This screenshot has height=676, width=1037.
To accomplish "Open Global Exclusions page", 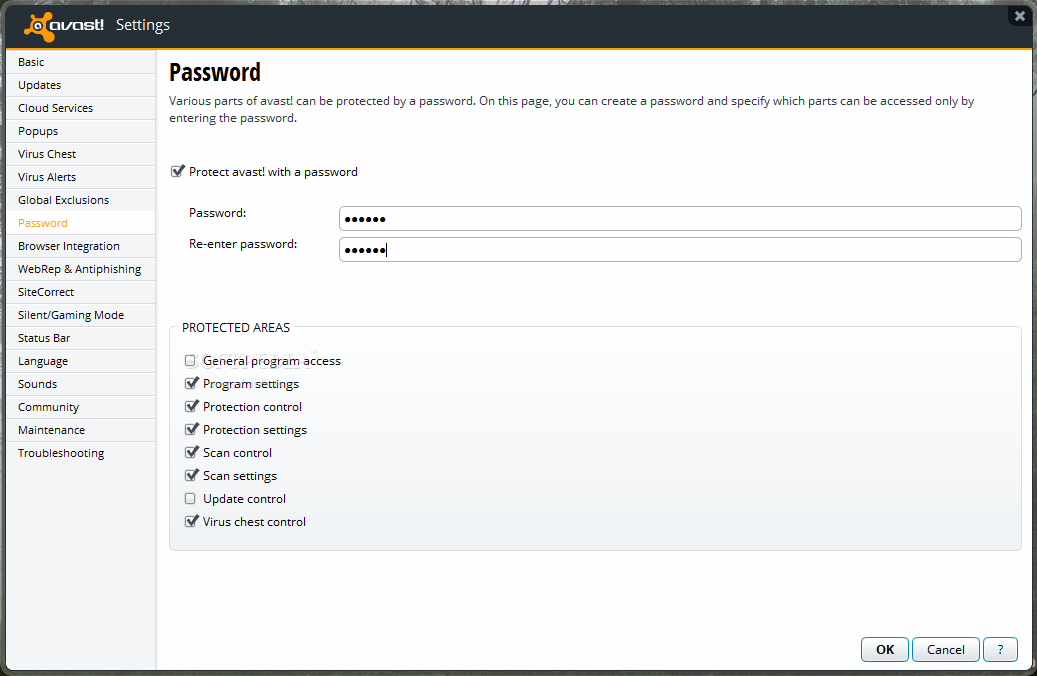I will coord(81,200).
